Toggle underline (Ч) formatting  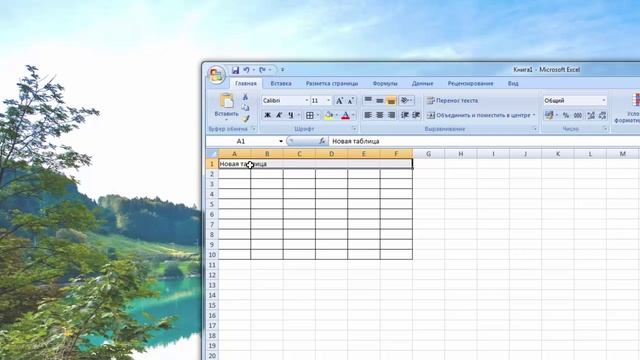(x=291, y=116)
